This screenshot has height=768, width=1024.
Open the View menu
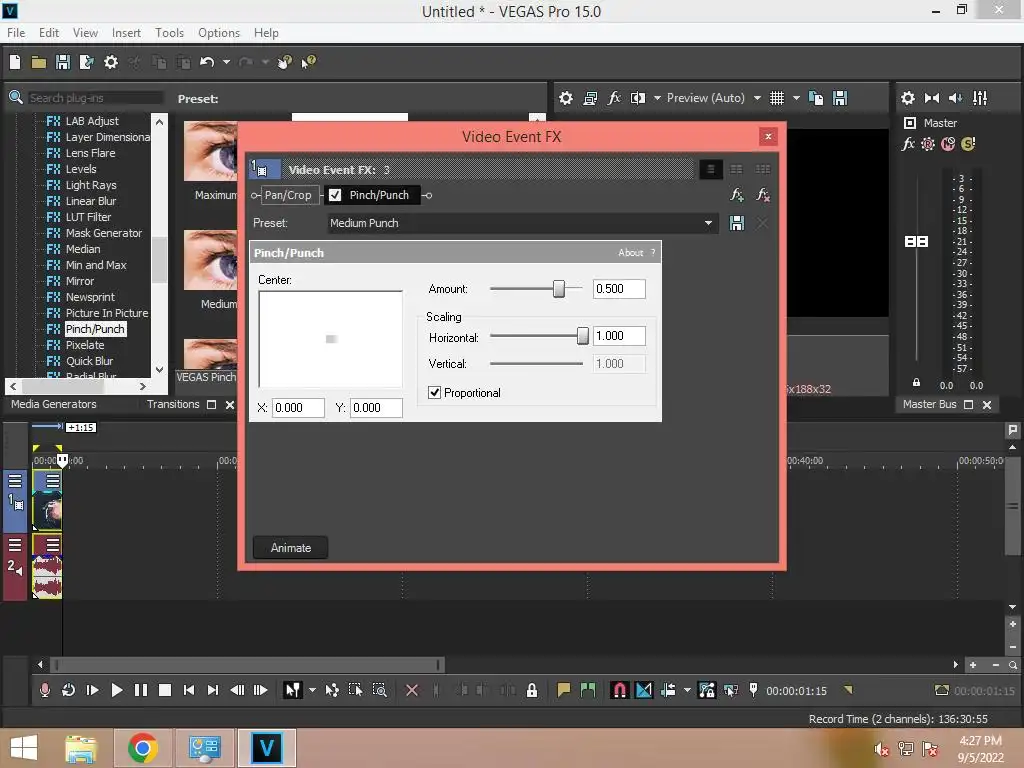(x=85, y=33)
